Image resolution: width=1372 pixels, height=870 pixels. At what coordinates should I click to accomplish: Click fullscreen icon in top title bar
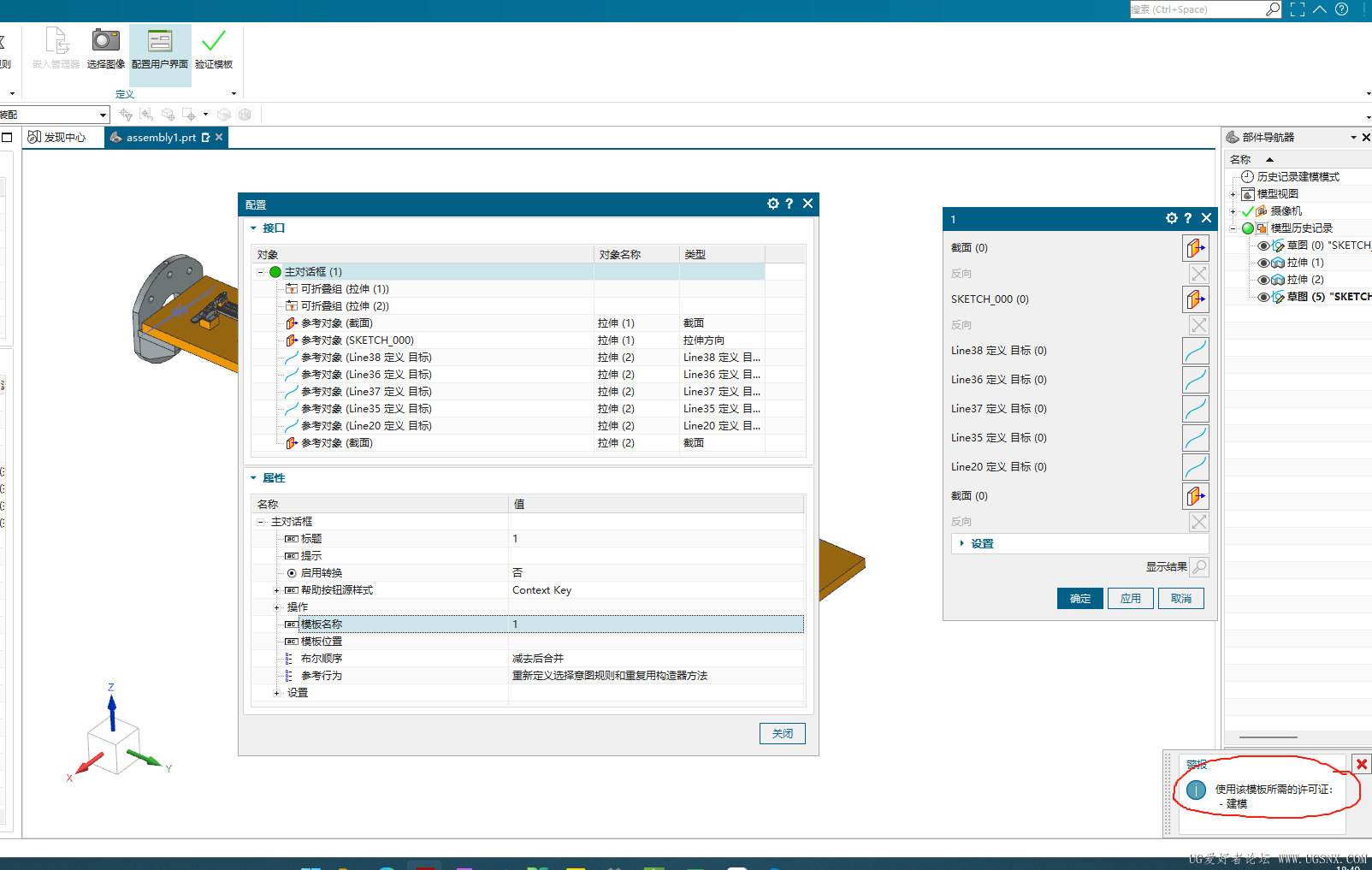(x=1298, y=9)
